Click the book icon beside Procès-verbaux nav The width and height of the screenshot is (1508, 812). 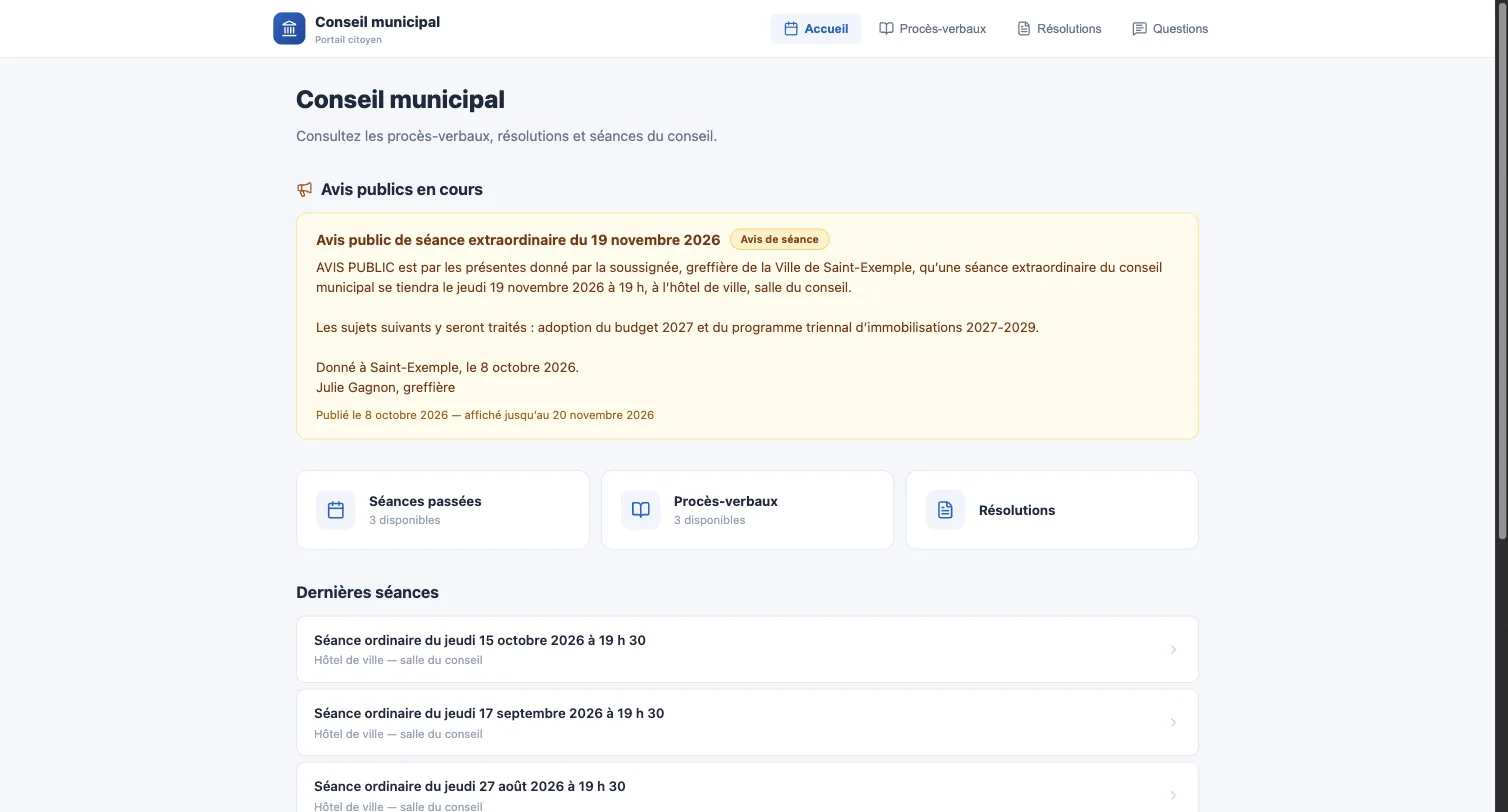click(886, 29)
